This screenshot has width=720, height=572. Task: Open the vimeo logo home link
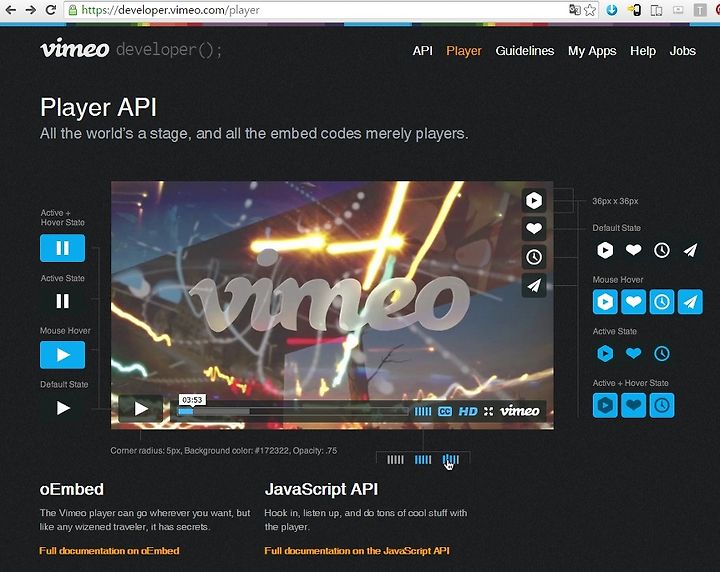tap(74, 48)
